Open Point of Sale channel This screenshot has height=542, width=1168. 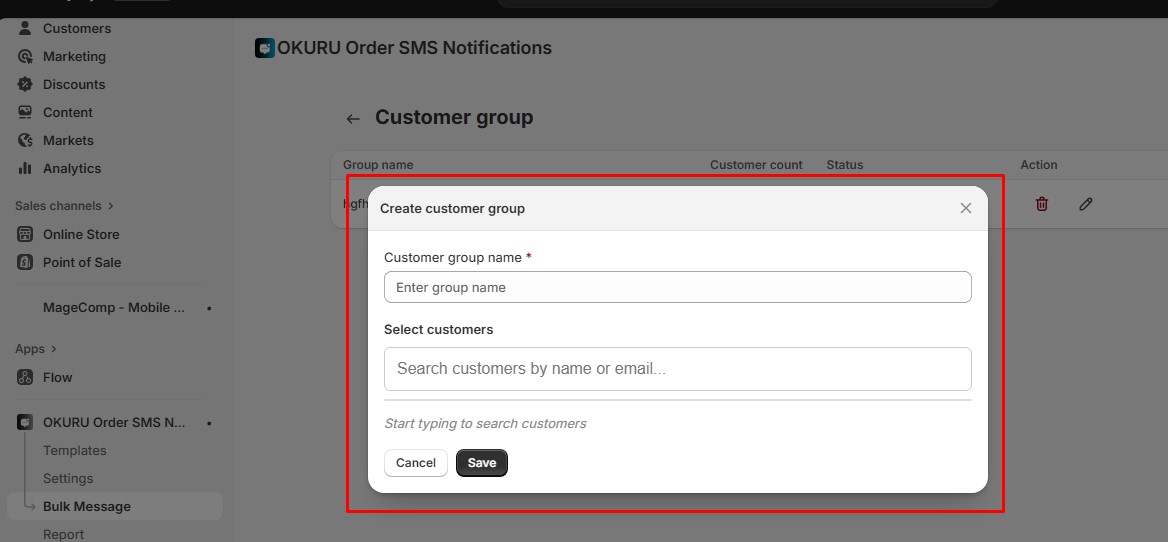tap(81, 263)
